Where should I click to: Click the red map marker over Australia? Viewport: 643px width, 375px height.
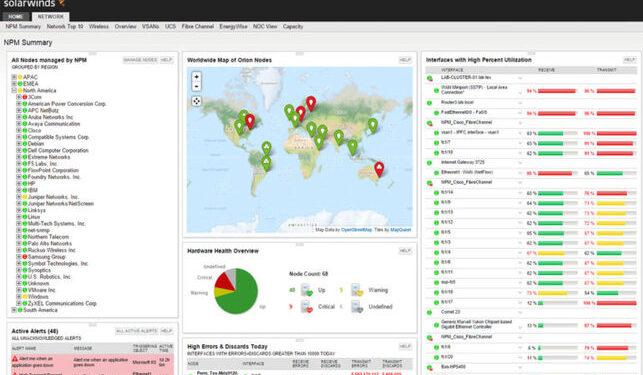point(379,169)
